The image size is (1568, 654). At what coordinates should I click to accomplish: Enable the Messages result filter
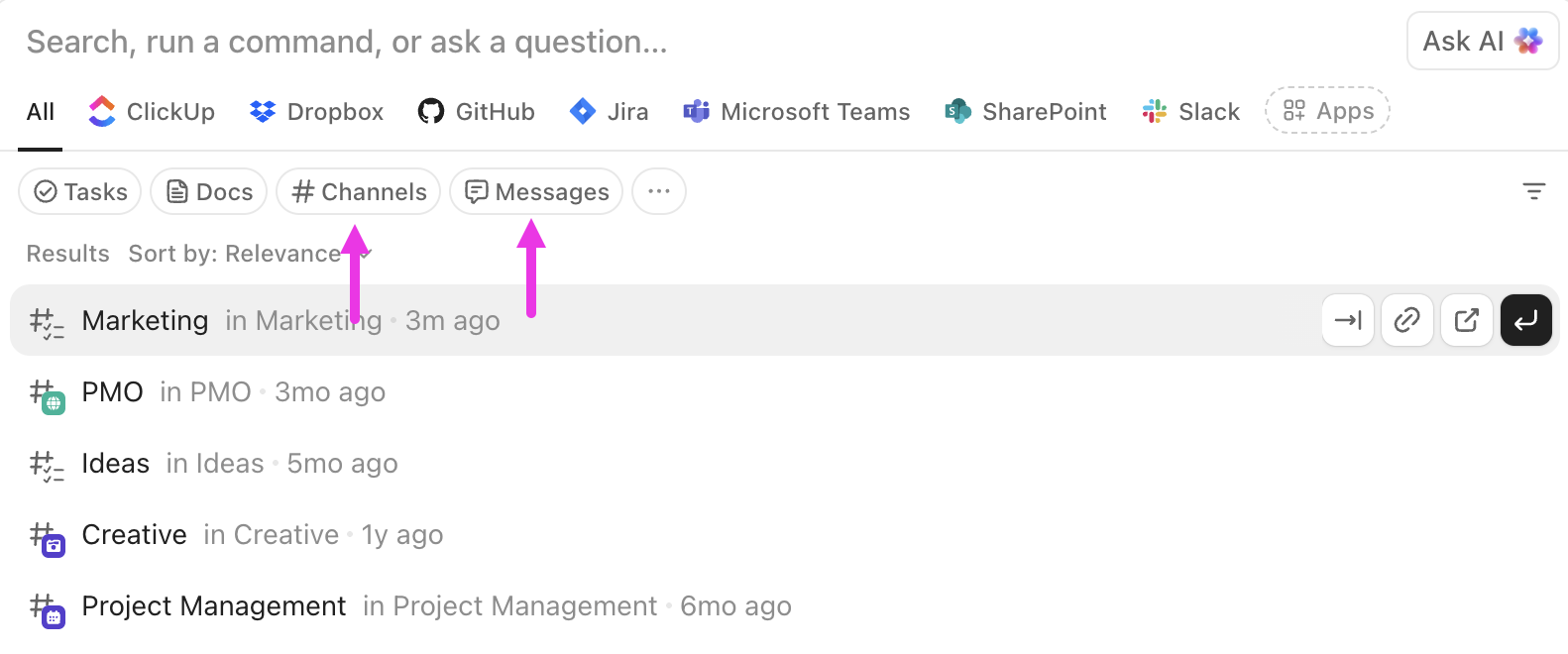[x=535, y=191]
